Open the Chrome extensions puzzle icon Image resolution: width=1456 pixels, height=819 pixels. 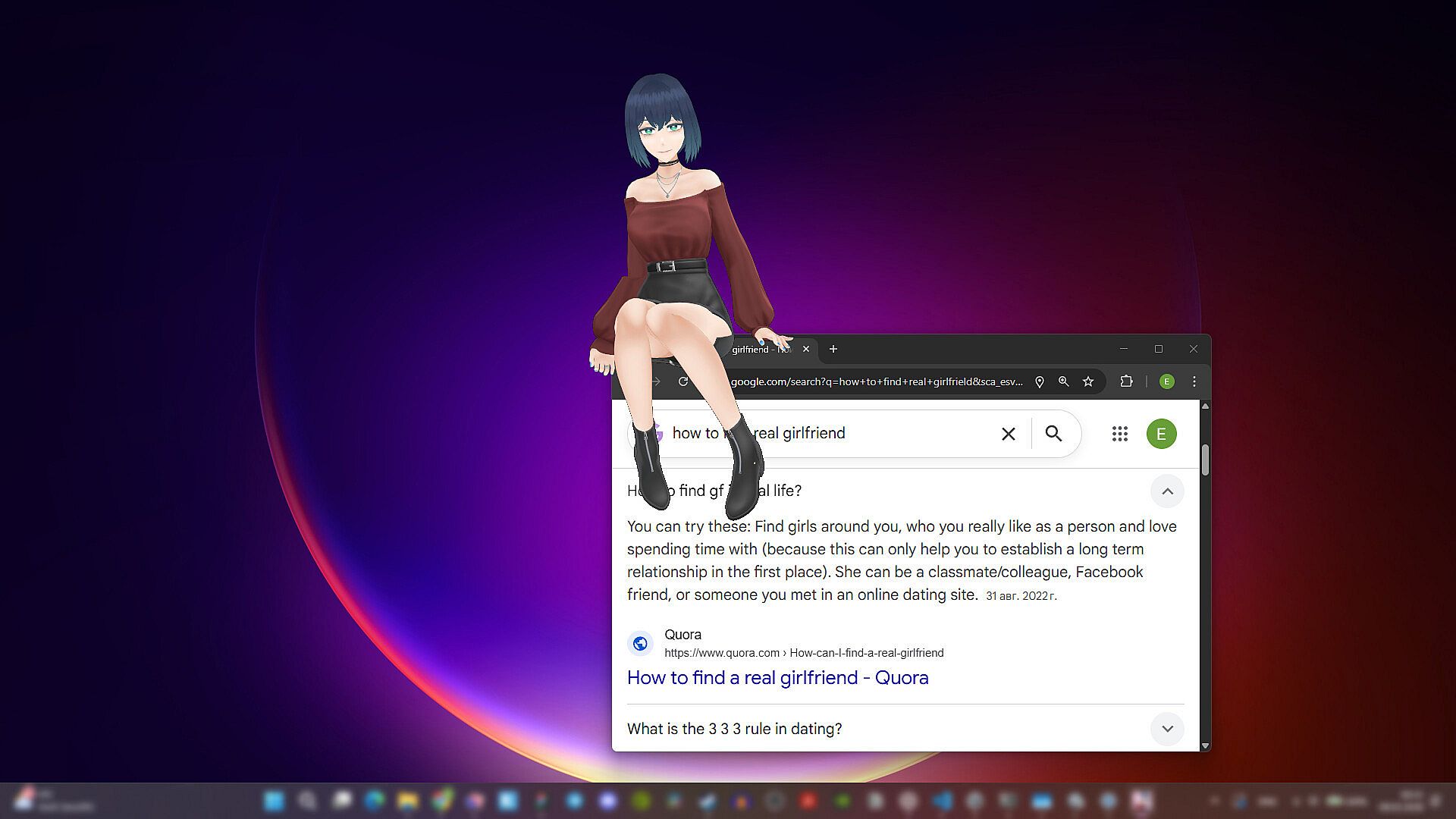coord(1126,381)
